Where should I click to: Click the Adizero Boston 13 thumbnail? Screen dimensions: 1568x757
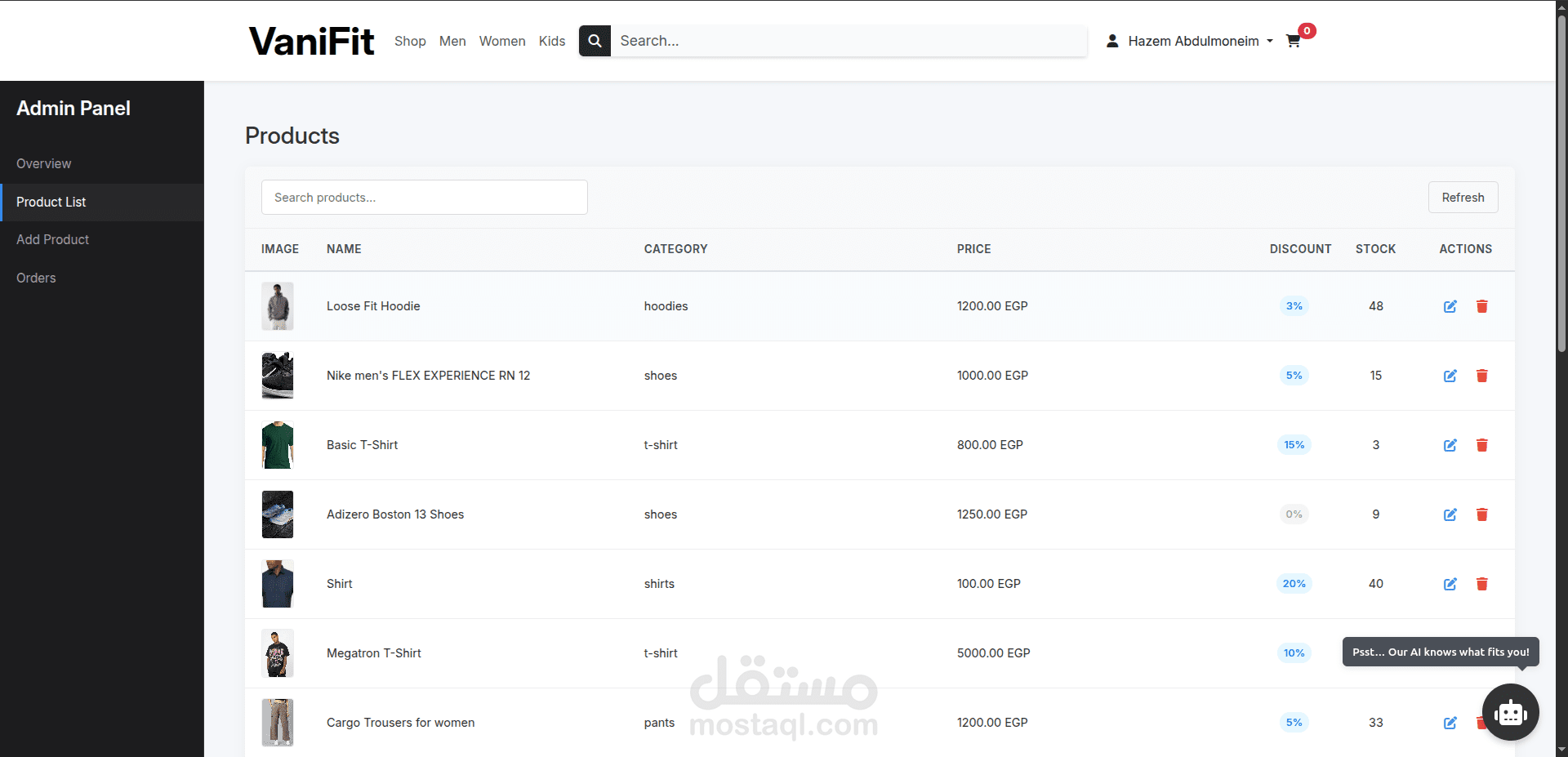coord(278,514)
